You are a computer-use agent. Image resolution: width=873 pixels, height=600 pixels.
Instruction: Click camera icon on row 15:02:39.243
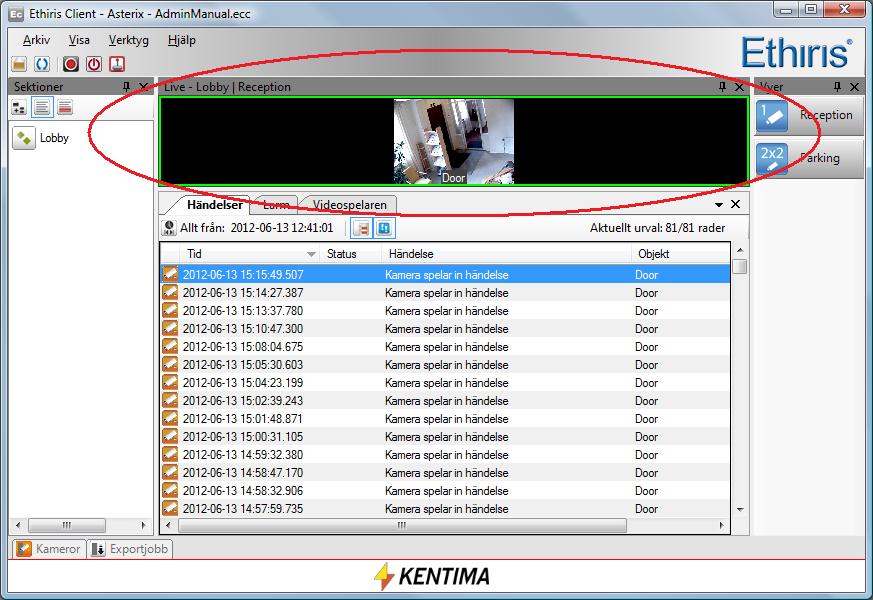pyautogui.click(x=170, y=401)
